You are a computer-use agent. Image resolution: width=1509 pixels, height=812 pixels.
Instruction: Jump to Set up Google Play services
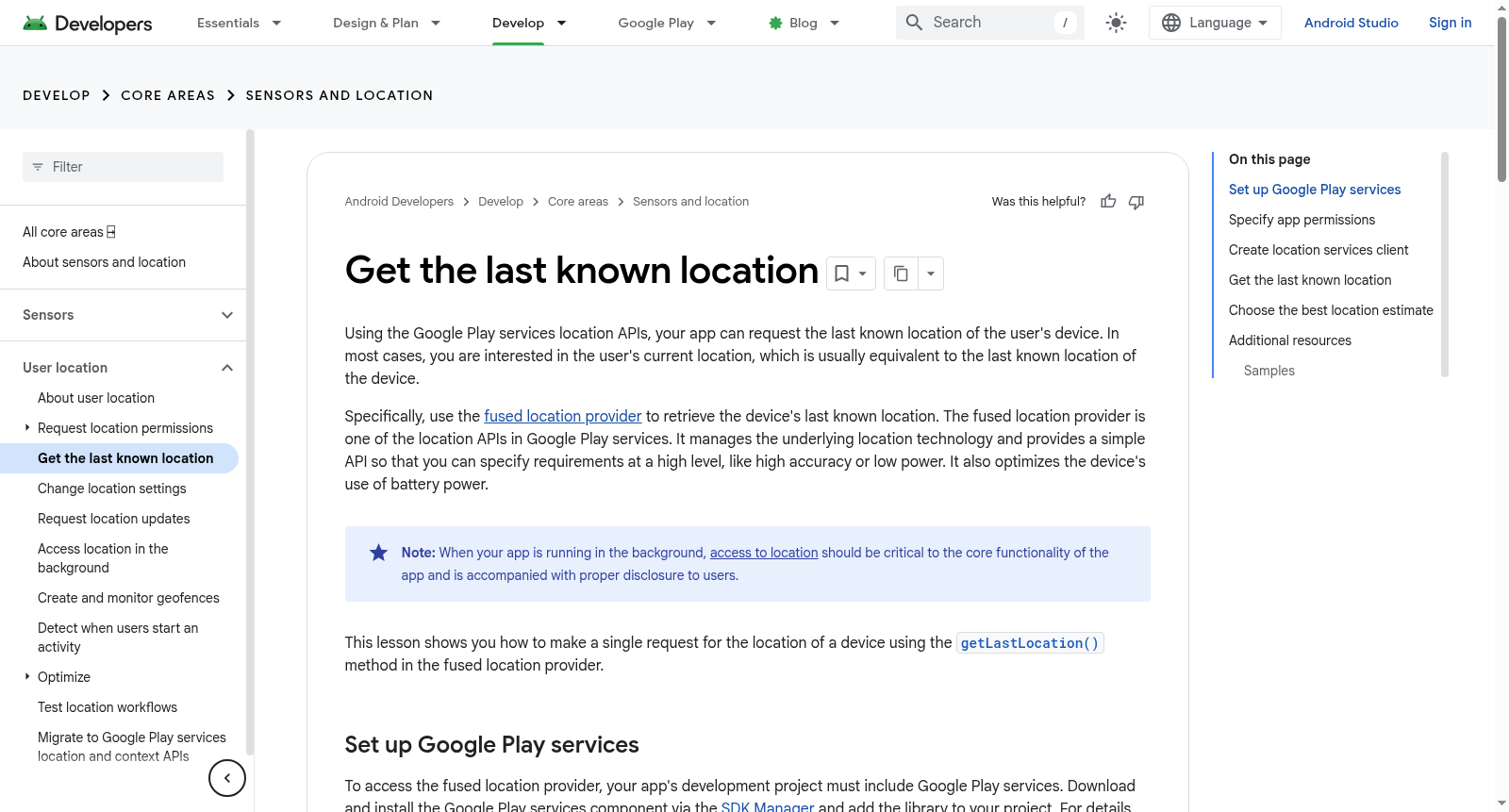pos(1315,190)
